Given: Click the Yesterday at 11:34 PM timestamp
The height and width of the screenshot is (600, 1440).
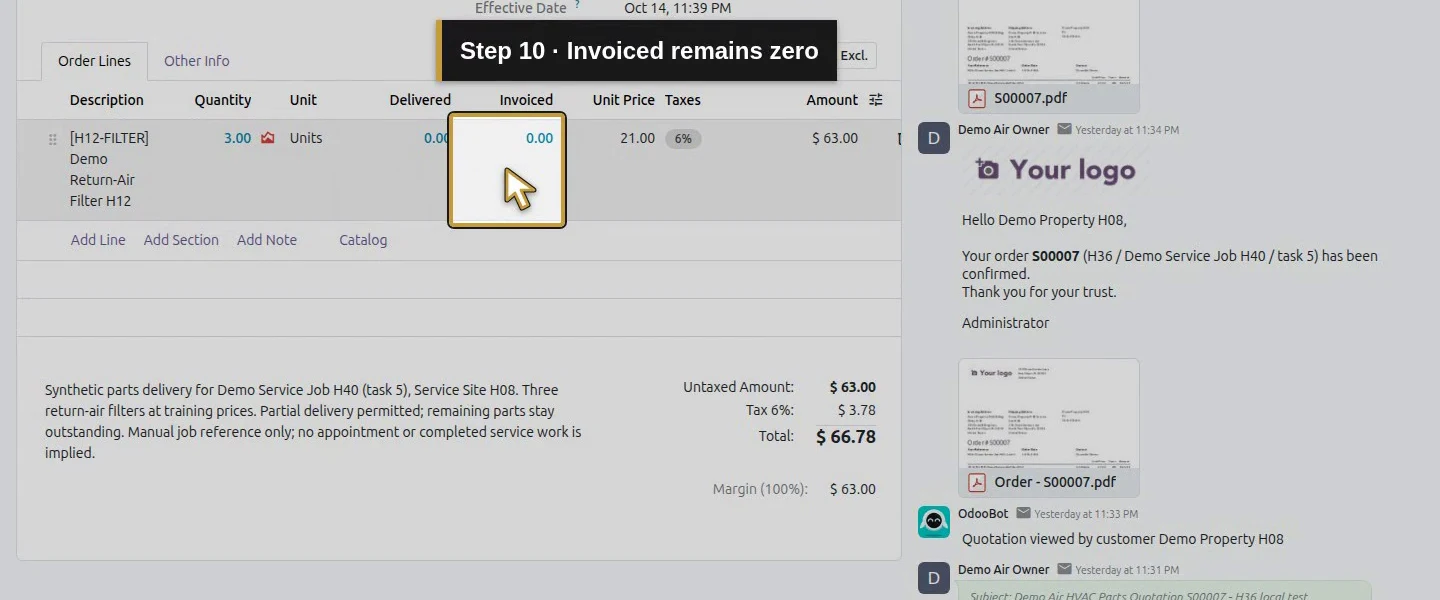Looking at the screenshot, I should pyautogui.click(x=1127, y=130).
